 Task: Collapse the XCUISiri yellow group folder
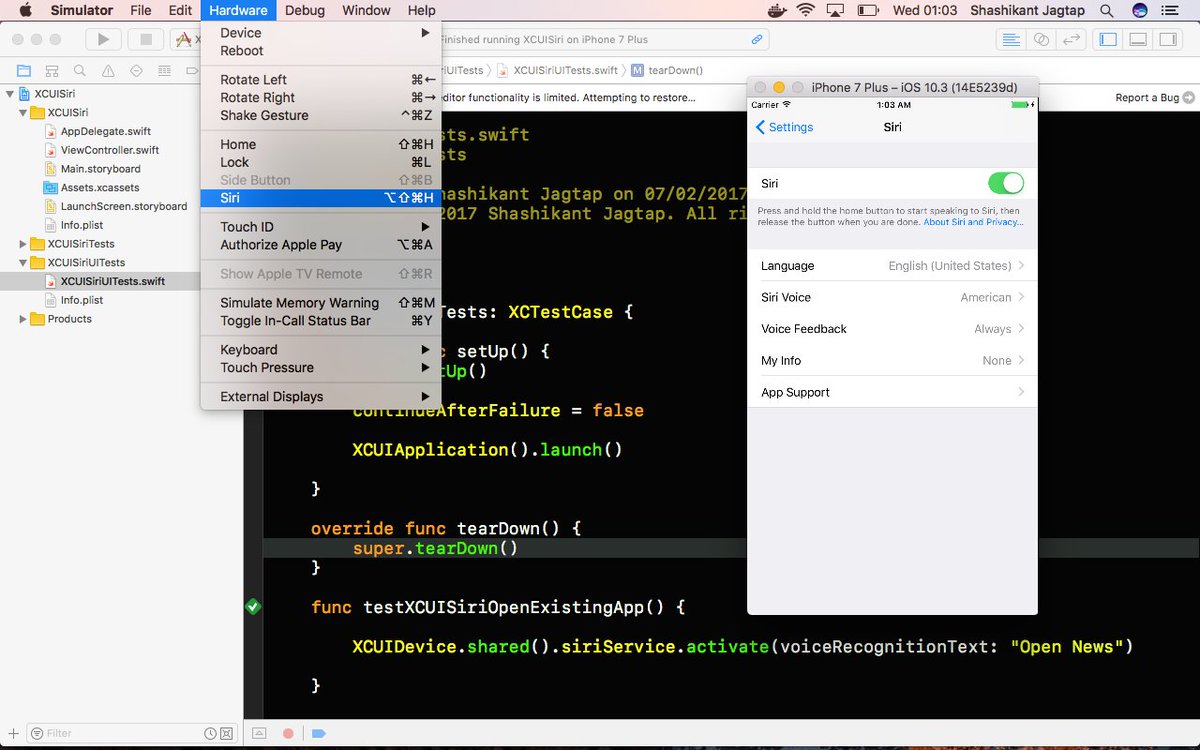(x=24, y=113)
